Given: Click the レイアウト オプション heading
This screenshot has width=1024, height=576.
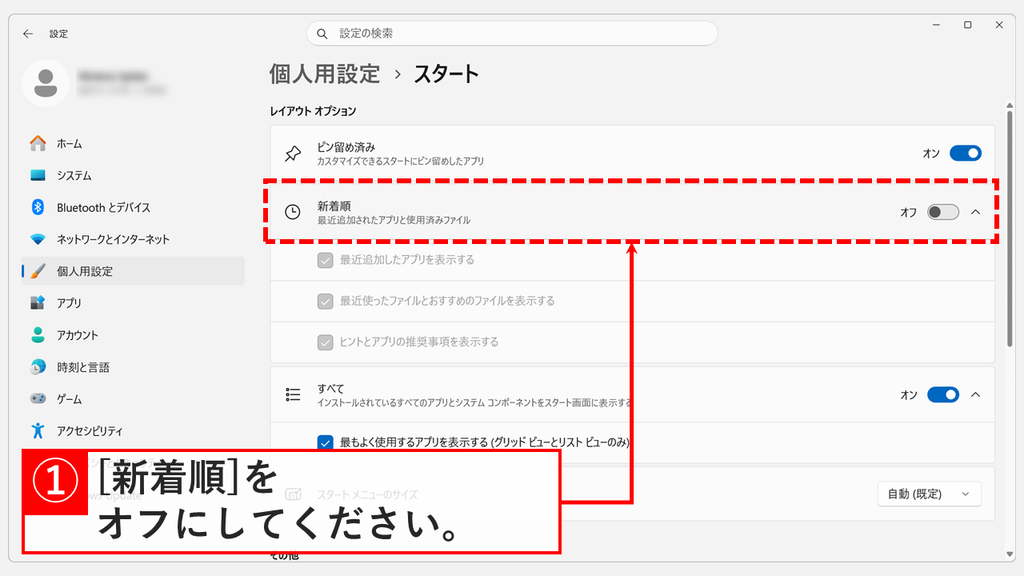Looking at the screenshot, I should [x=313, y=111].
